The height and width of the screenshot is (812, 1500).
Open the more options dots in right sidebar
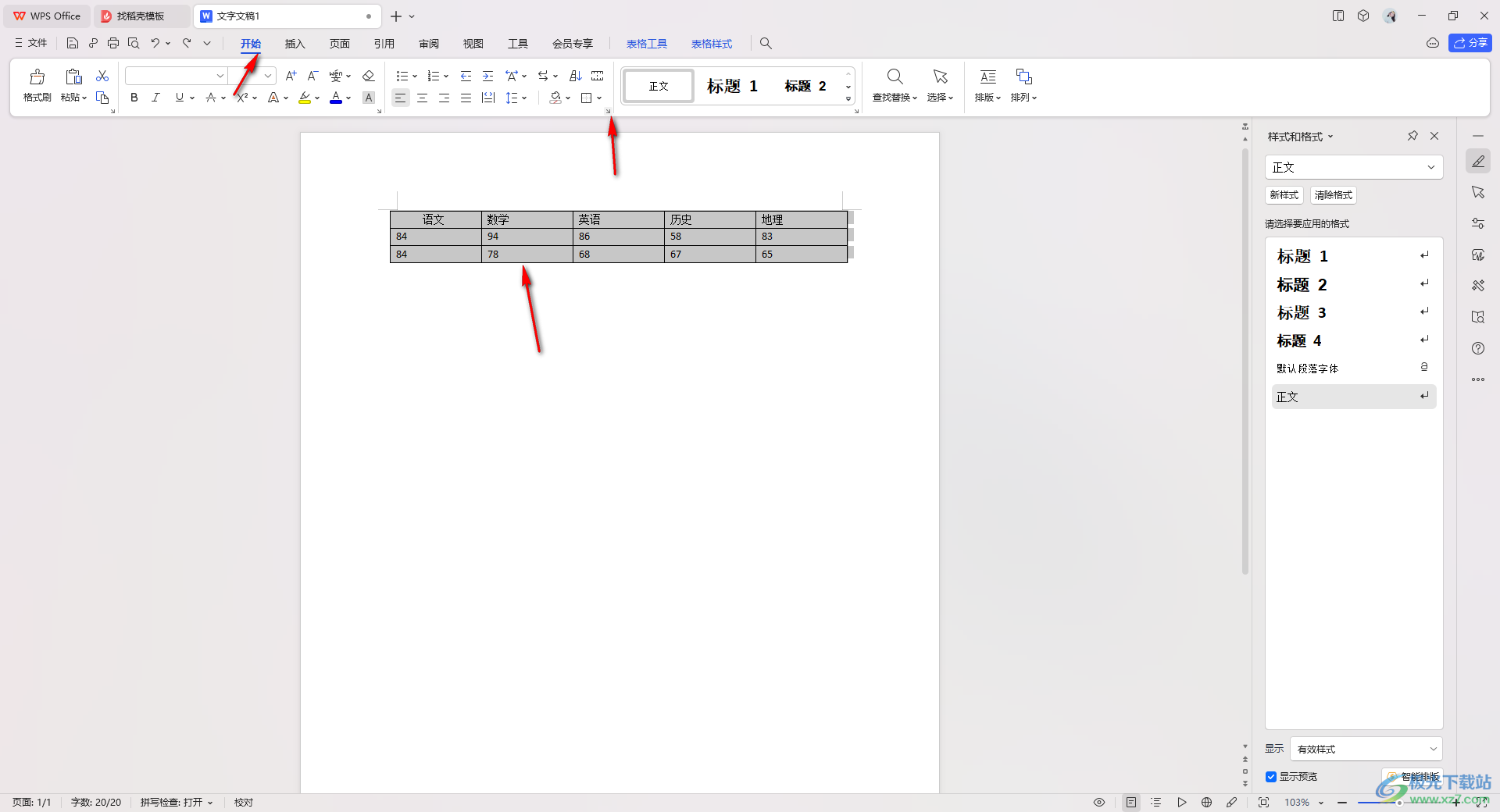1478,379
